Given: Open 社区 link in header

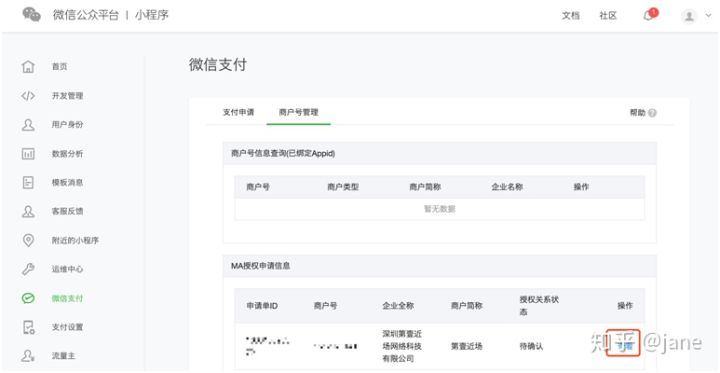Looking at the screenshot, I should tap(608, 16).
